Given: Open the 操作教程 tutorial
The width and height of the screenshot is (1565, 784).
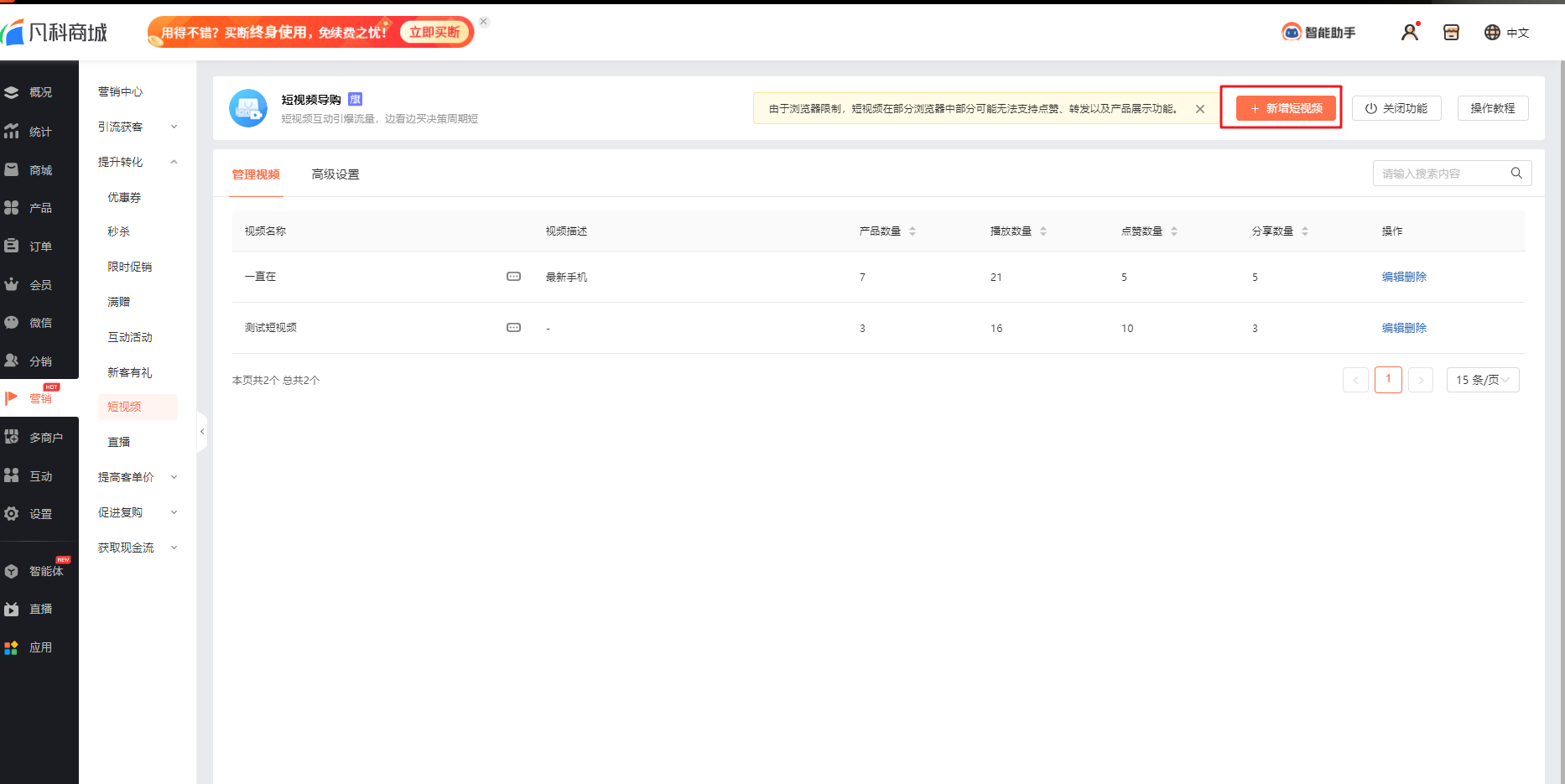Looking at the screenshot, I should (1493, 108).
